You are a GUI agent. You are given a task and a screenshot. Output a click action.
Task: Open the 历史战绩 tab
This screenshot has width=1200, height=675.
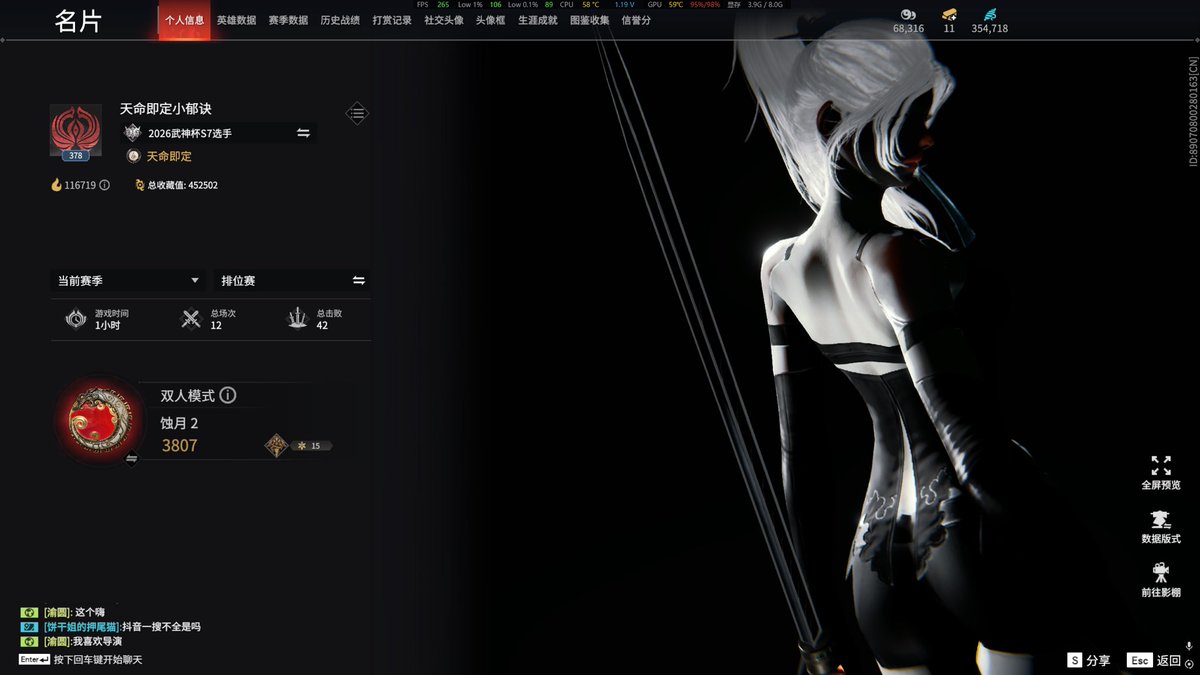[340, 20]
